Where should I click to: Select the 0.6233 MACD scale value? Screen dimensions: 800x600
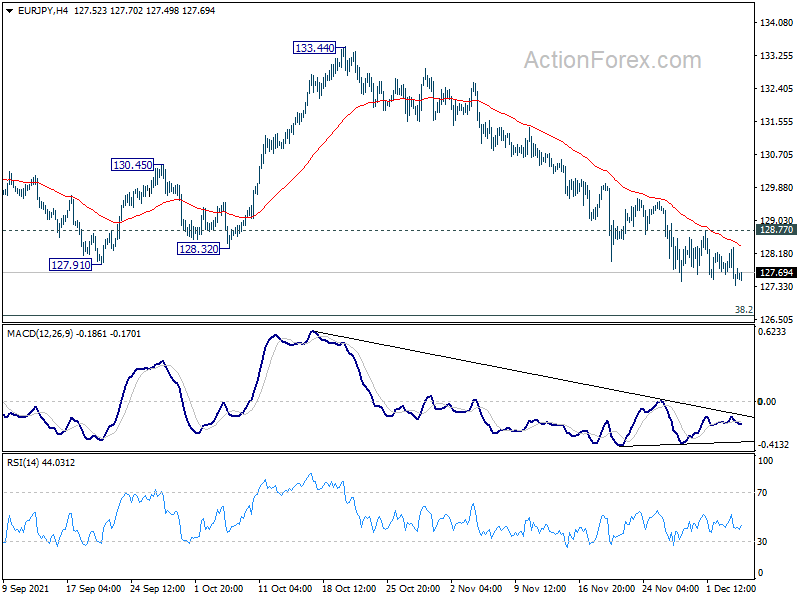[772, 332]
